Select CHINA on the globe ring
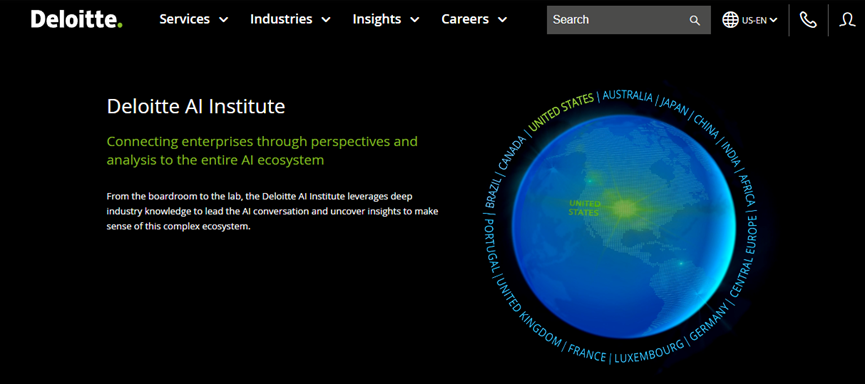 [x=707, y=127]
